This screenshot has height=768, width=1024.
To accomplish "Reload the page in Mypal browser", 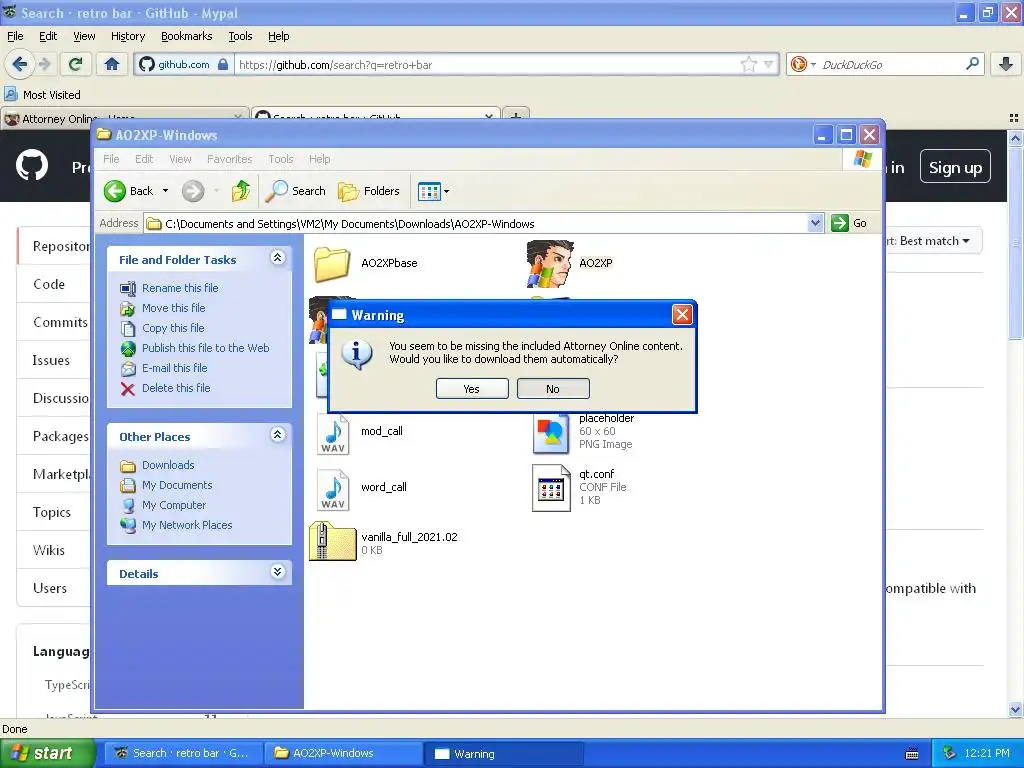I will tap(76, 64).
